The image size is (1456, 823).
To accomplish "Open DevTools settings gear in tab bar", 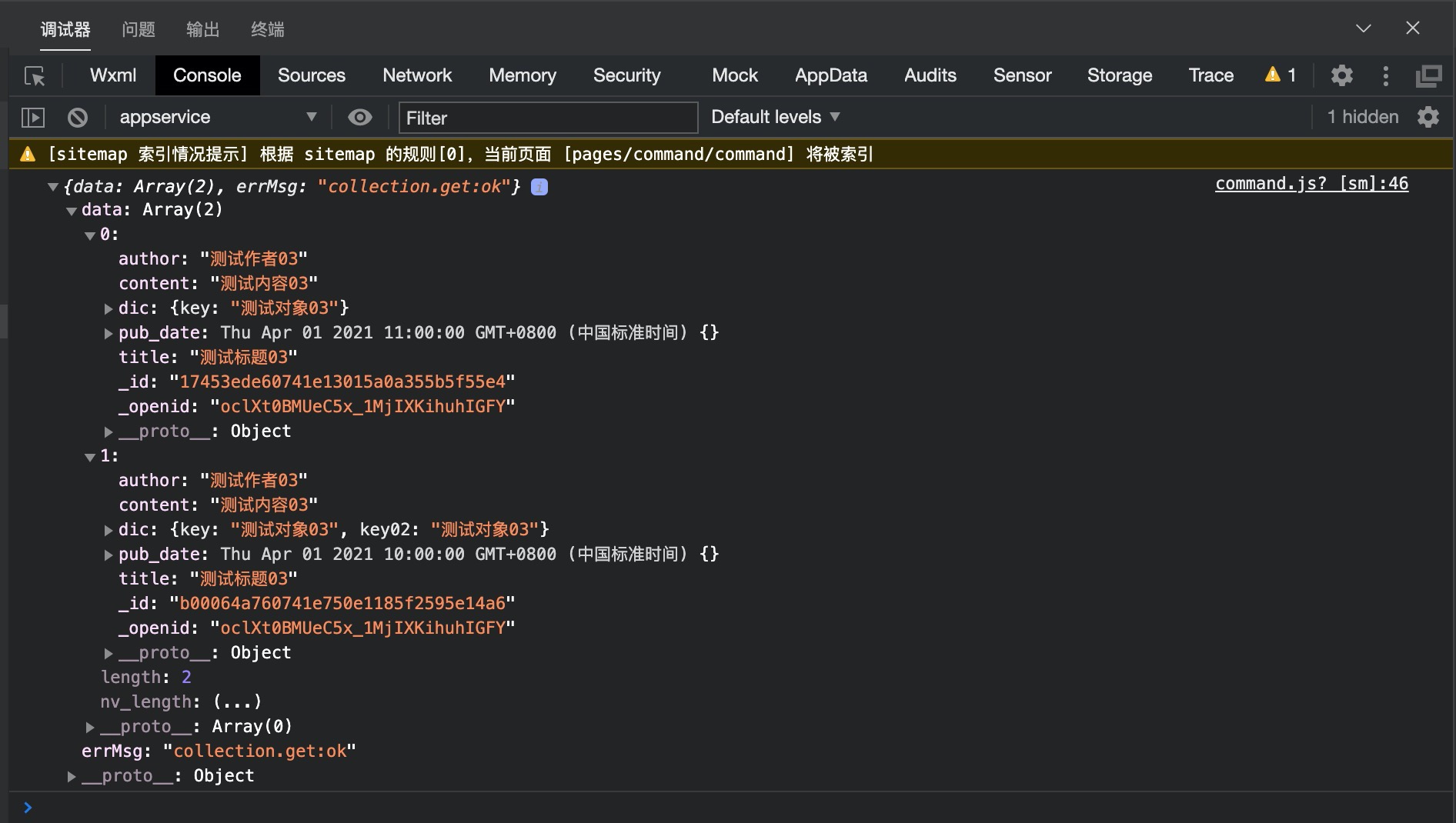I will point(1341,75).
